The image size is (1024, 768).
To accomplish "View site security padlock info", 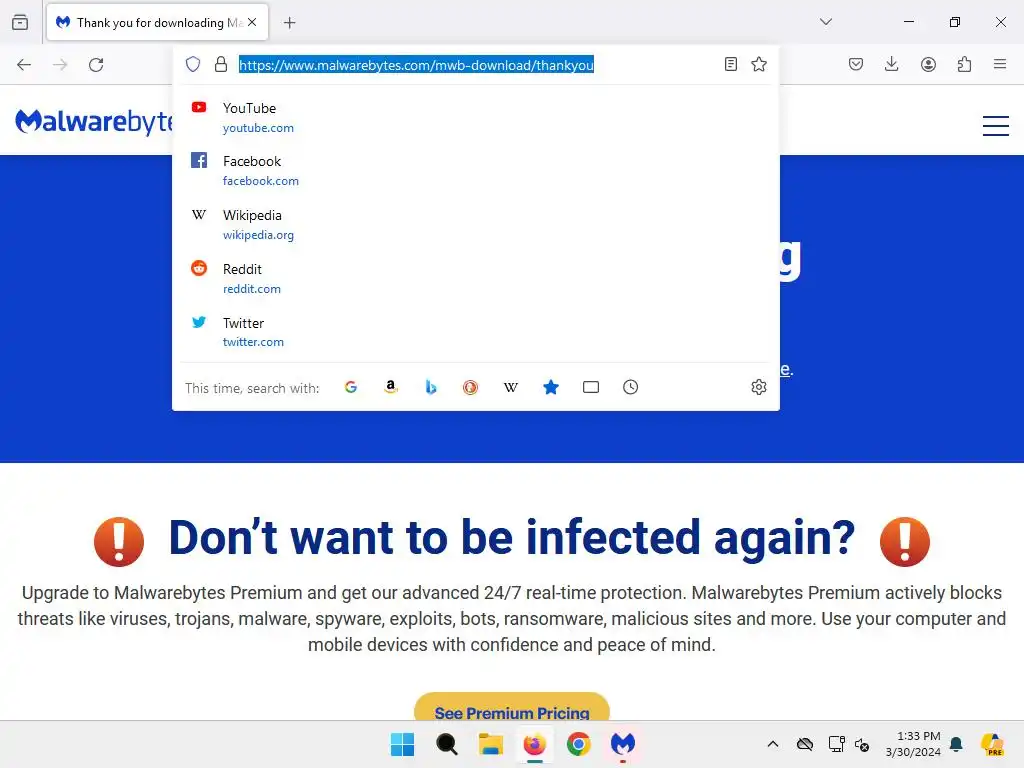I will point(221,64).
